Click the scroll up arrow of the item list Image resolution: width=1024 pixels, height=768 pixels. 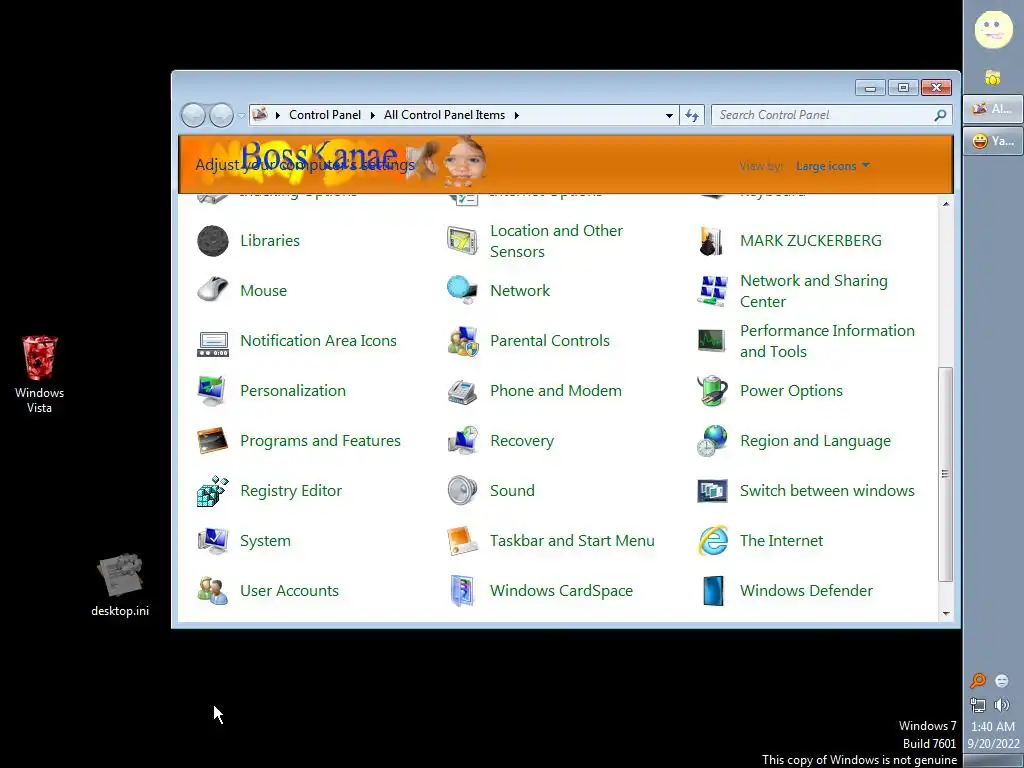(946, 204)
